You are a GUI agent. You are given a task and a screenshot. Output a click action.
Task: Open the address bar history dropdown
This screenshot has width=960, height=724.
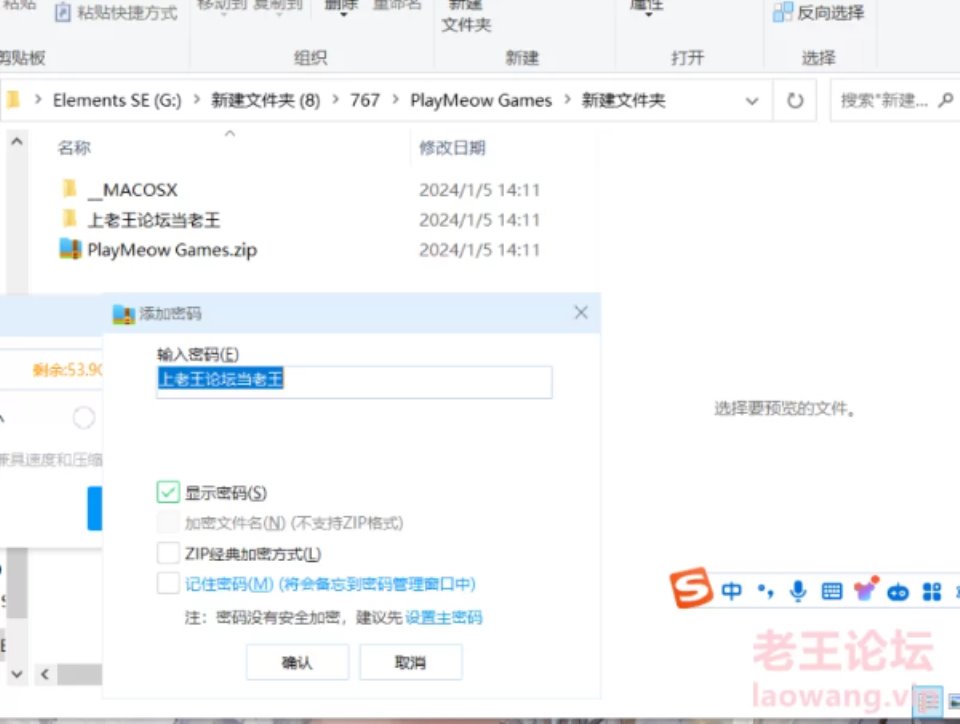pos(752,101)
